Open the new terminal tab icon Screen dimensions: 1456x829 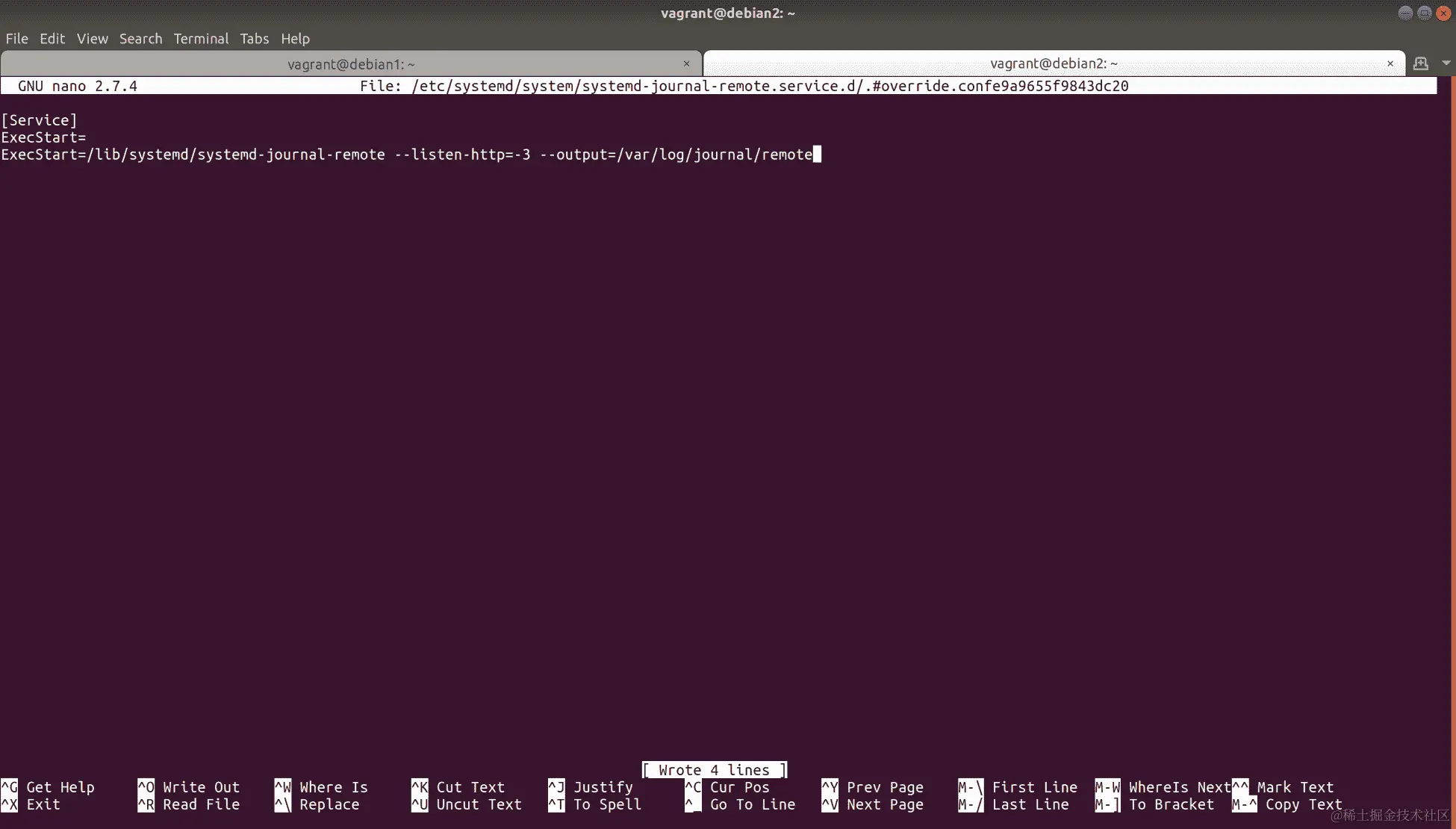point(1420,63)
